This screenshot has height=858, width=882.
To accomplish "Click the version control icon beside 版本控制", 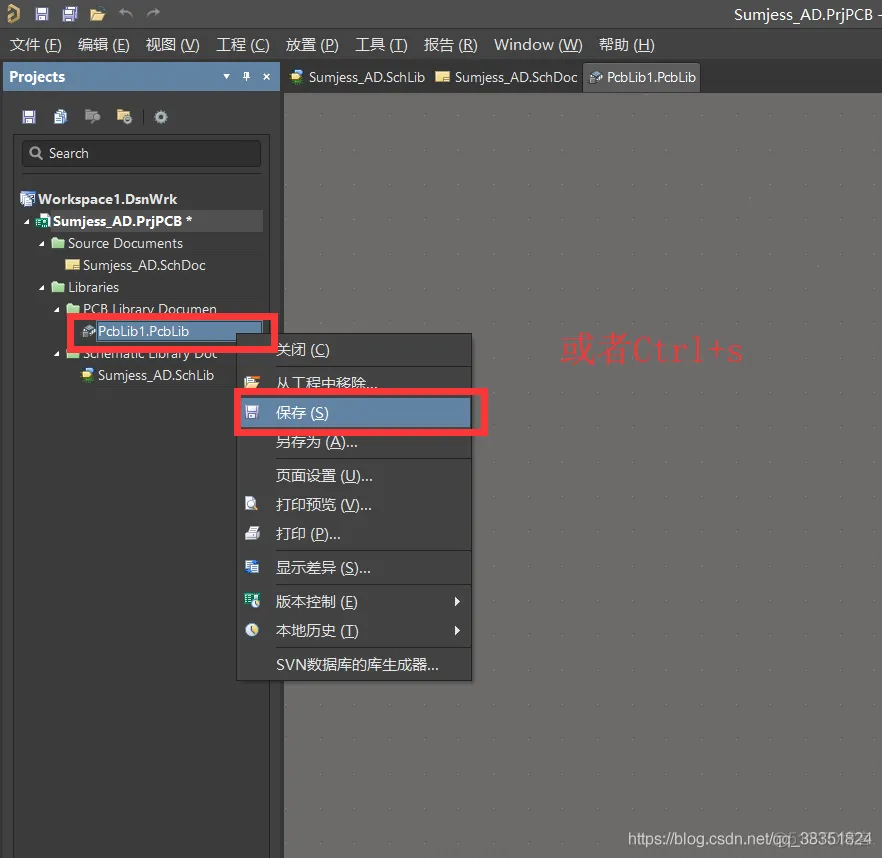I will [252, 600].
